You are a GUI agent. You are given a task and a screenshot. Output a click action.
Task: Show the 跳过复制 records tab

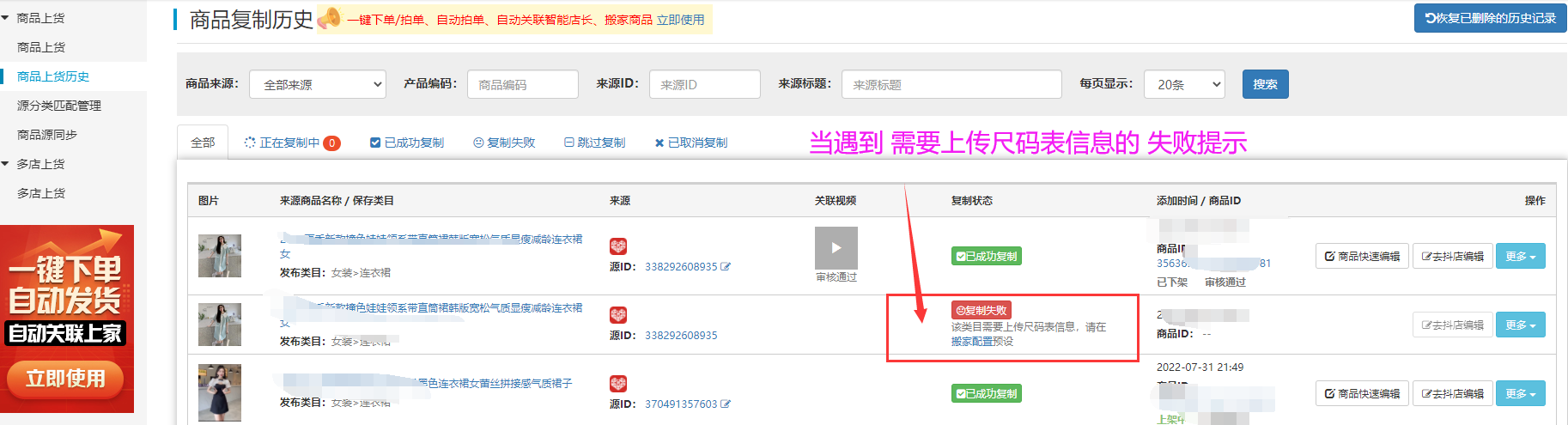(x=594, y=143)
